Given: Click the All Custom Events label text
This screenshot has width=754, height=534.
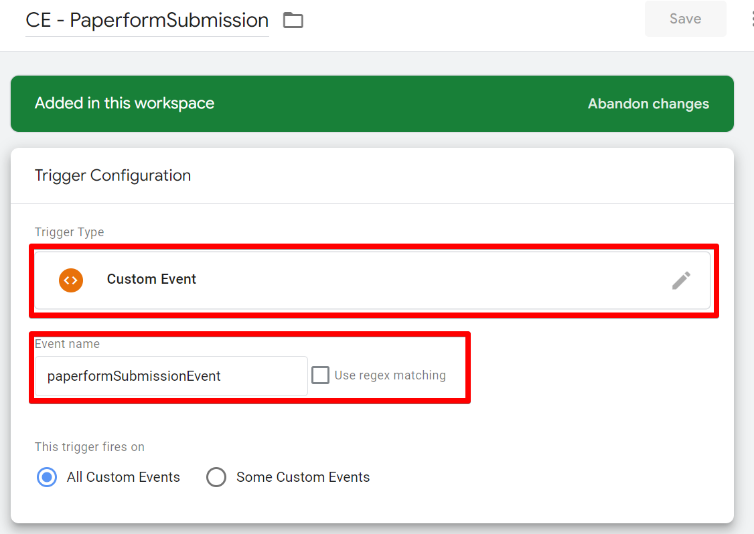Looking at the screenshot, I should click(x=123, y=477).
